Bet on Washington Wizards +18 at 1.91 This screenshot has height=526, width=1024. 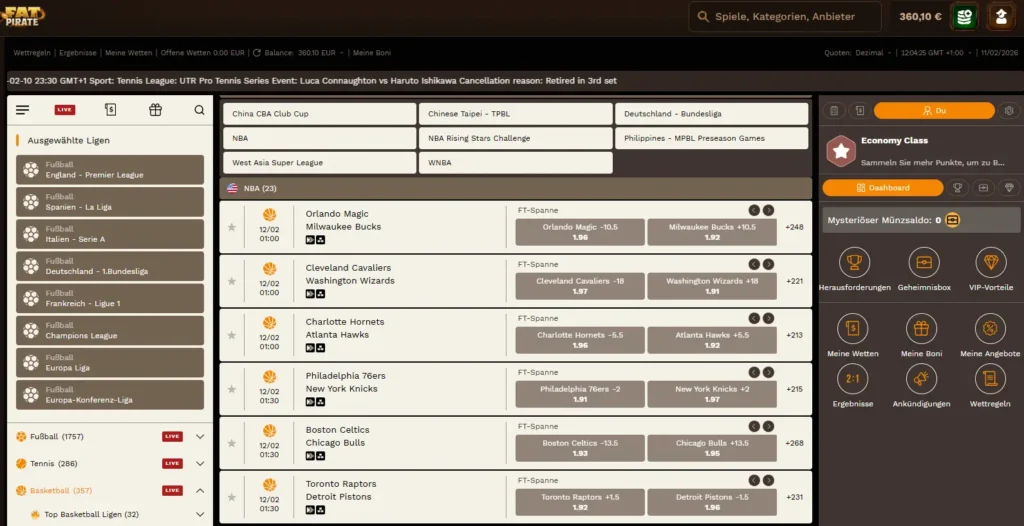[712, 286]
